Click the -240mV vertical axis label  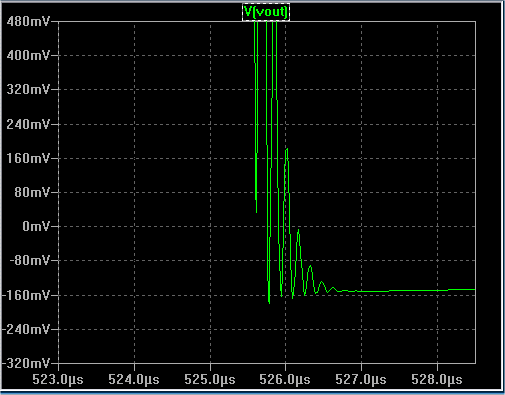[26, 329]
